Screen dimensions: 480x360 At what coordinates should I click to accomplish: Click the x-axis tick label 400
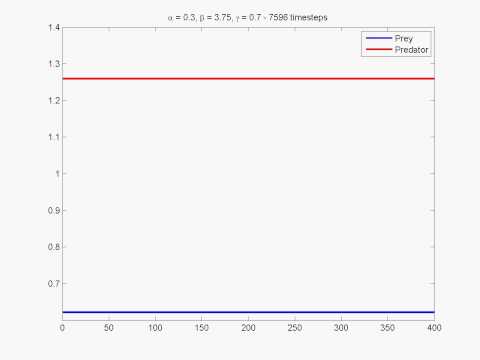pyautogui.click(x=434, y=328)
